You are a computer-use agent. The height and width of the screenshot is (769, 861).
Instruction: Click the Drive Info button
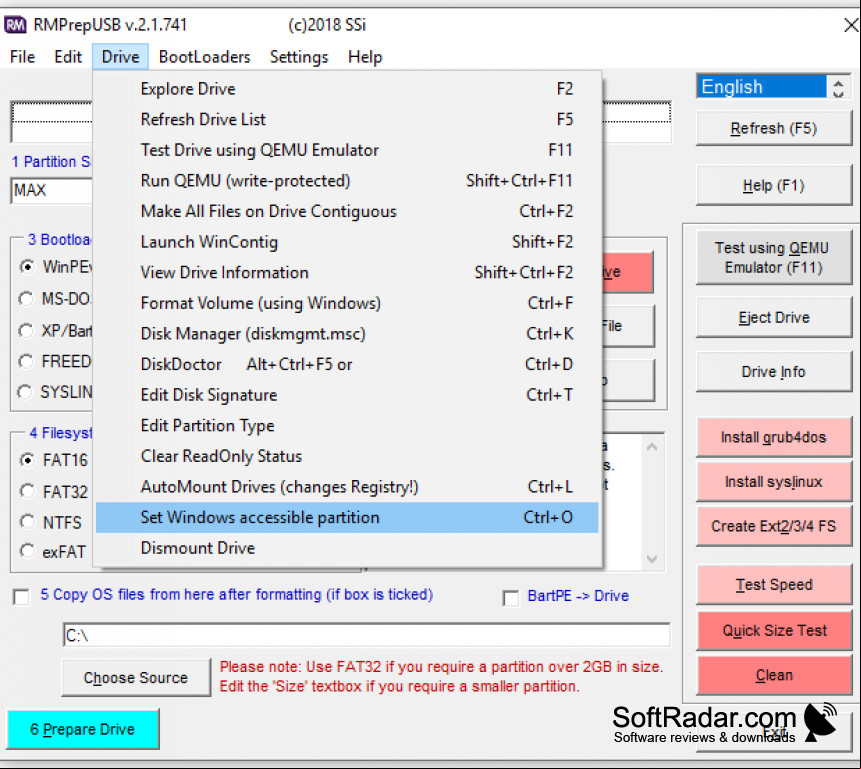(x=774, y=372)
